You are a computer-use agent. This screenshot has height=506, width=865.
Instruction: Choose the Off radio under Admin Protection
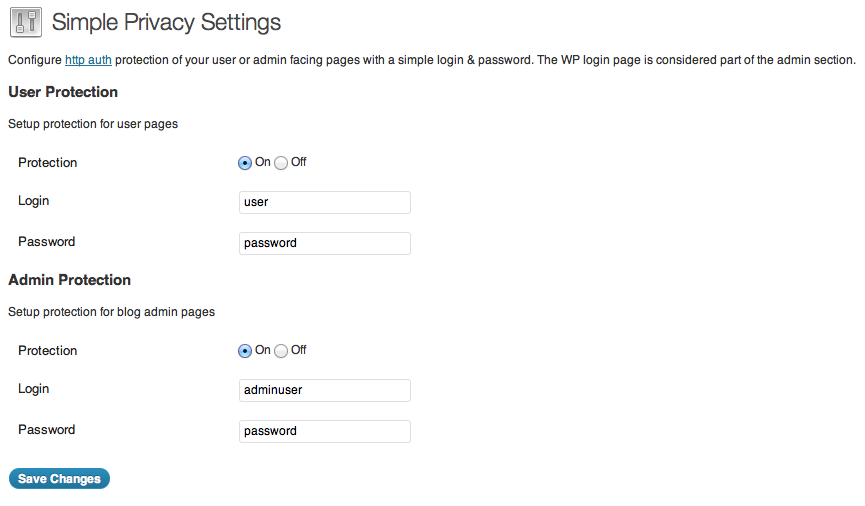(281, 351)
